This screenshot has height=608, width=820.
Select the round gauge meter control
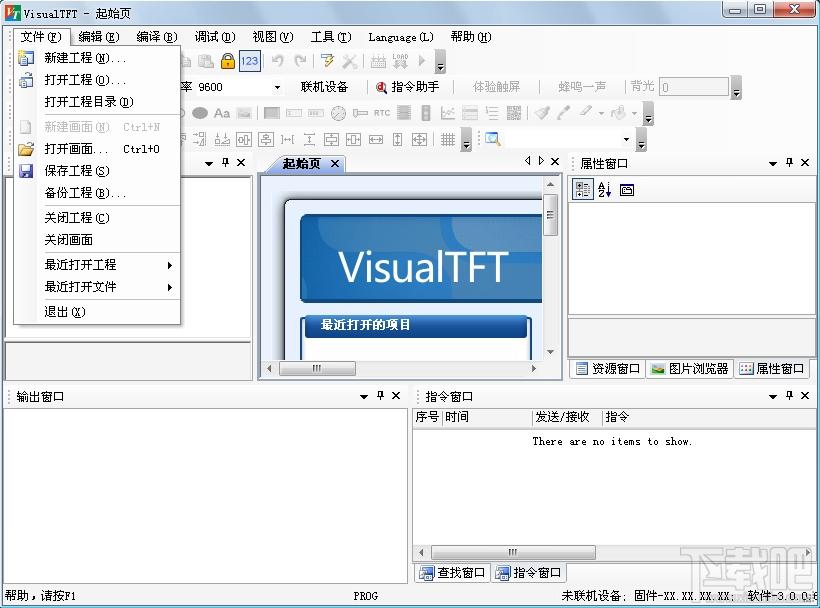pyautogui.click(x=338, y=113)
